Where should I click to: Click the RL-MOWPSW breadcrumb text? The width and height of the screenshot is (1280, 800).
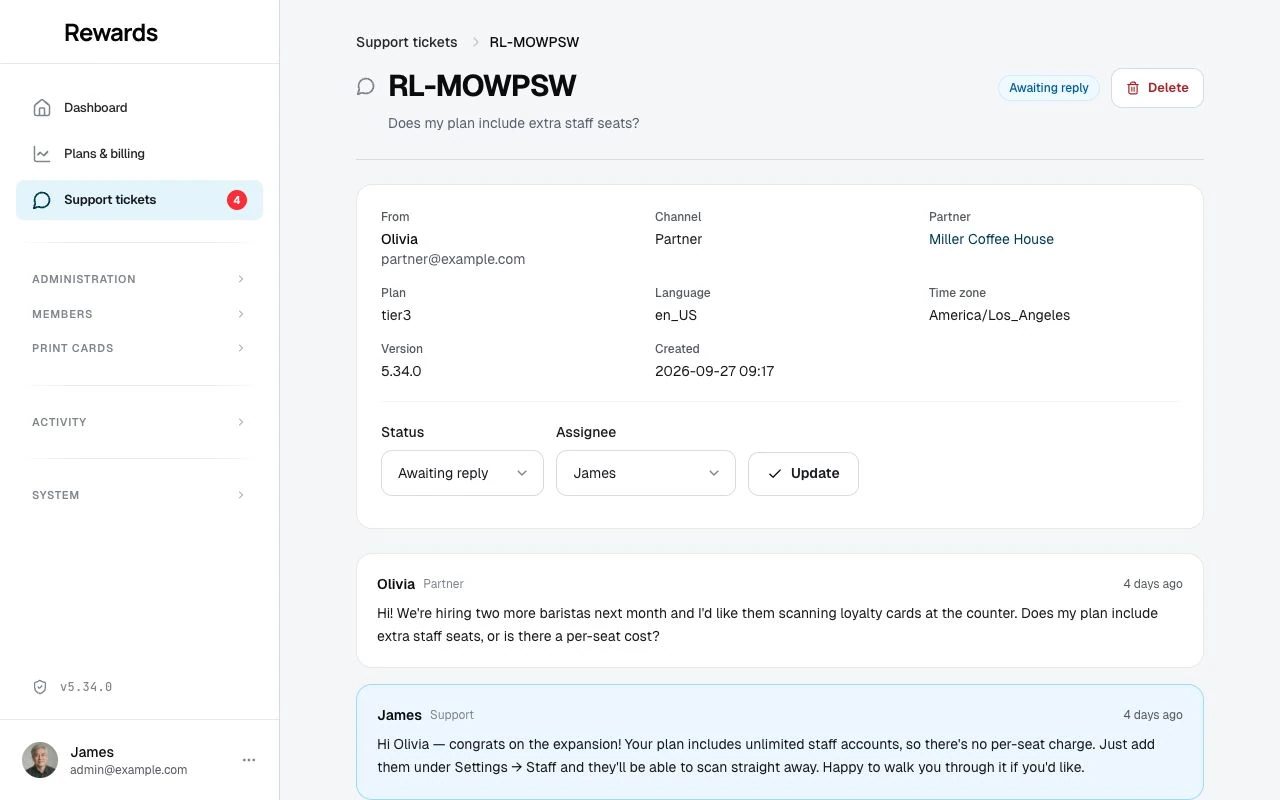pos(534,42)
